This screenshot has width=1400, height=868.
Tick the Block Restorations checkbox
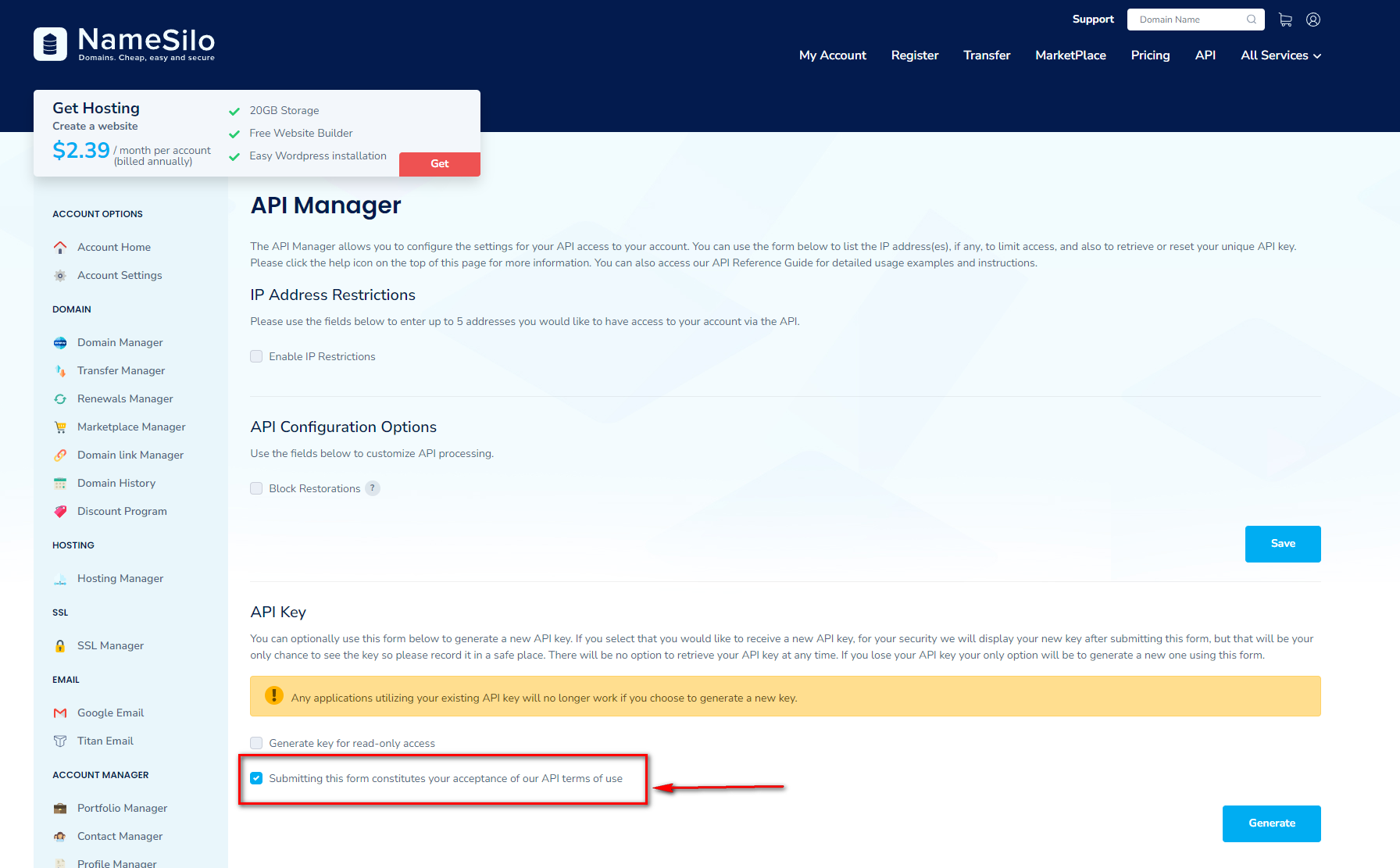[256, 488]
